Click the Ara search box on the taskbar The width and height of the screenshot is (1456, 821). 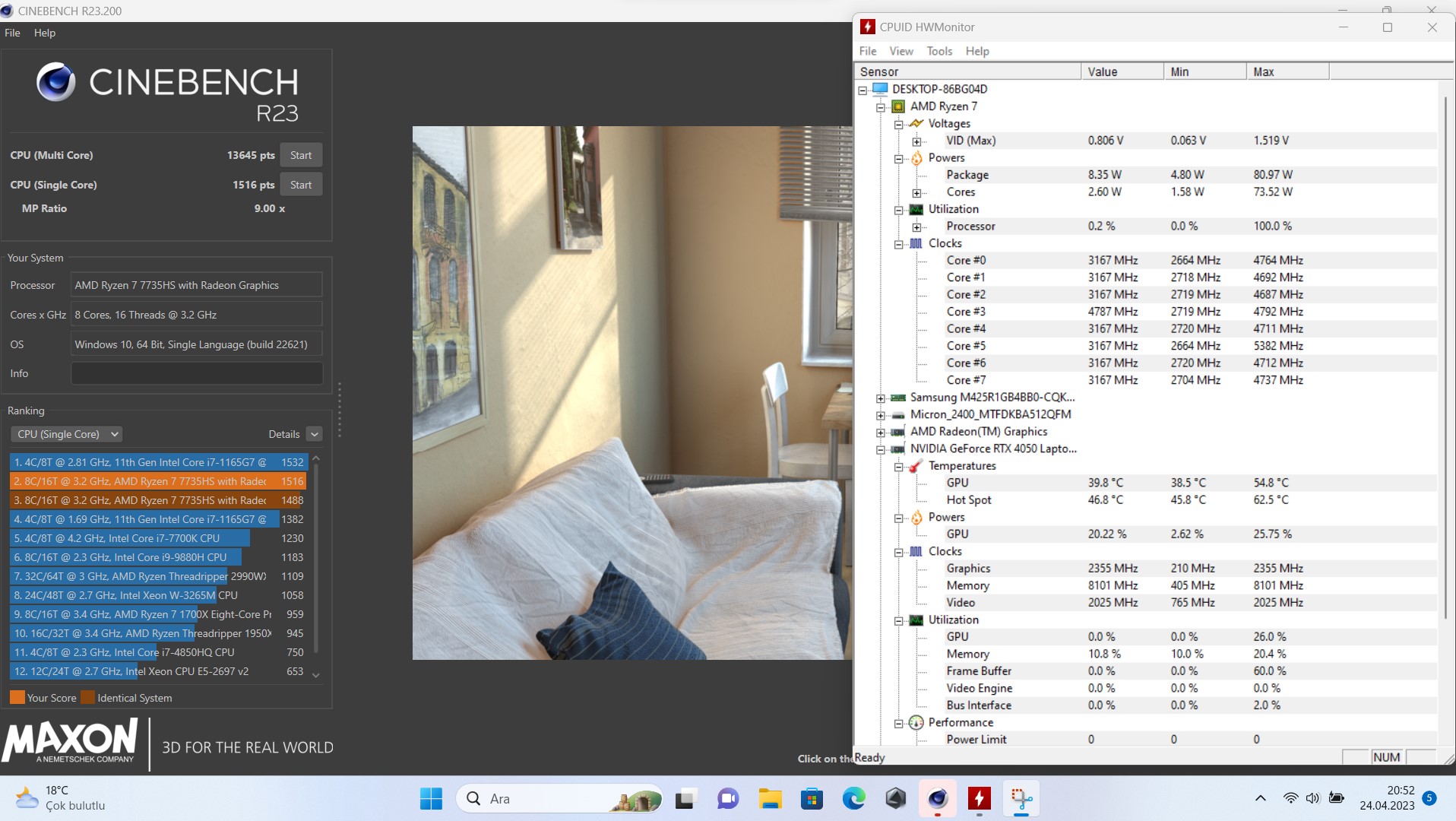pos(559,799)
